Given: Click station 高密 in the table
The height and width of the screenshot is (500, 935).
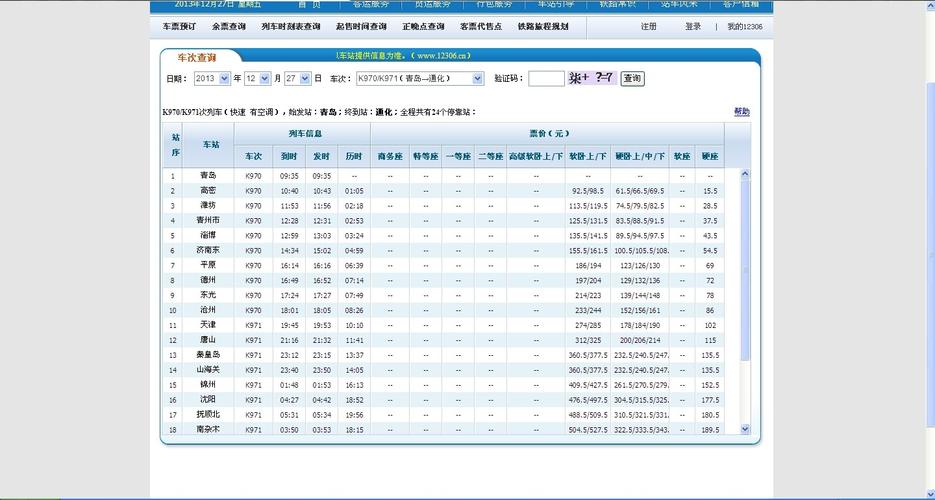Looking at the screenshot, I should point(208,191).
